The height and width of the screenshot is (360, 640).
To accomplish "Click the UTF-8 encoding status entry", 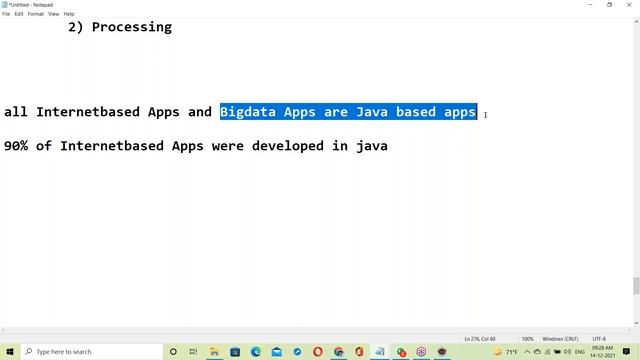I will tap(599, 339).
